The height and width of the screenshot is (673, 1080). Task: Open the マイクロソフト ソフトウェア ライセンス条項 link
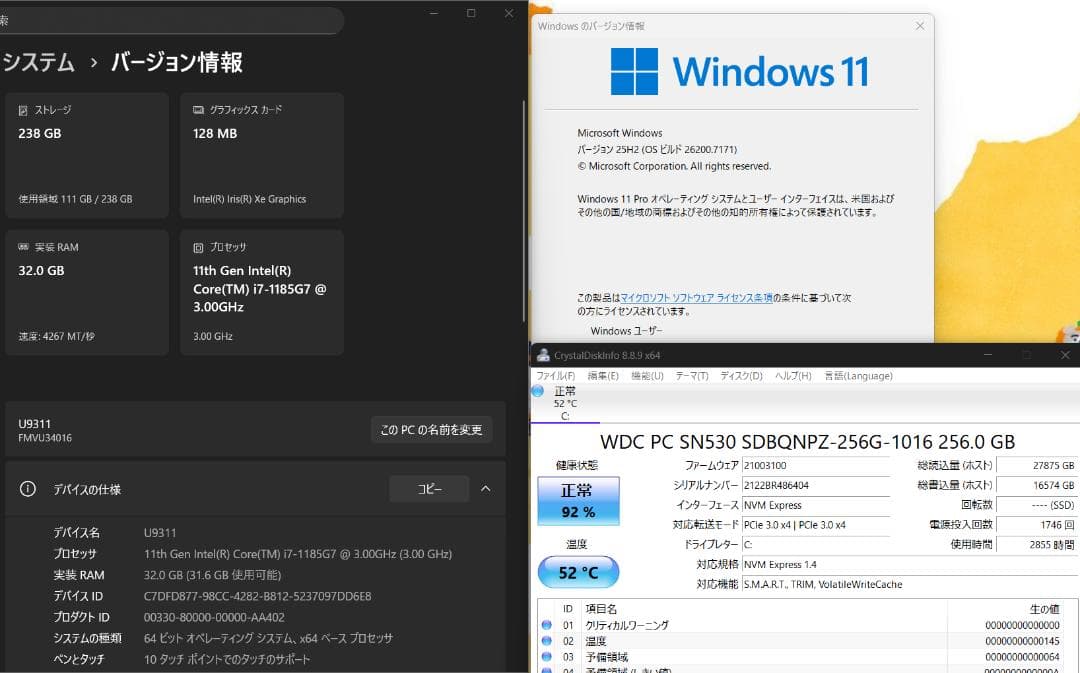(696, 298)
